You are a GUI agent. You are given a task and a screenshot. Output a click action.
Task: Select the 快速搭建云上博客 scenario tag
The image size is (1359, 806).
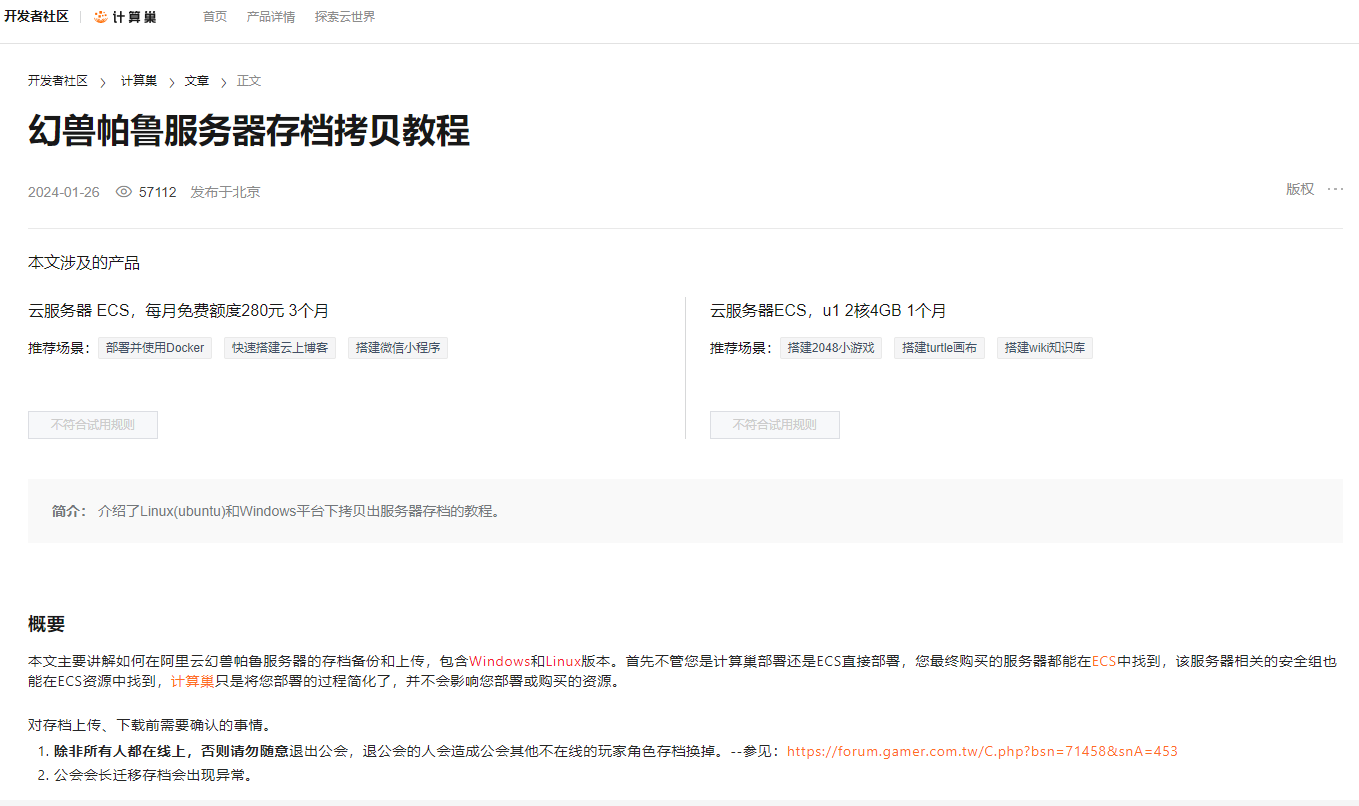(x=280, y=348)
